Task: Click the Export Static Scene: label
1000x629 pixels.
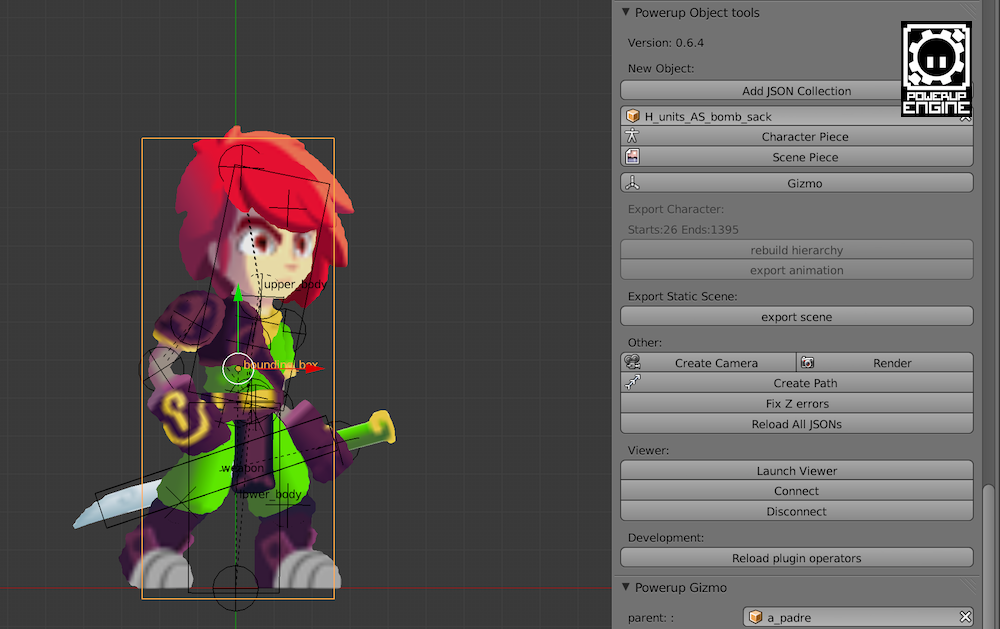Action: [682, 296]
